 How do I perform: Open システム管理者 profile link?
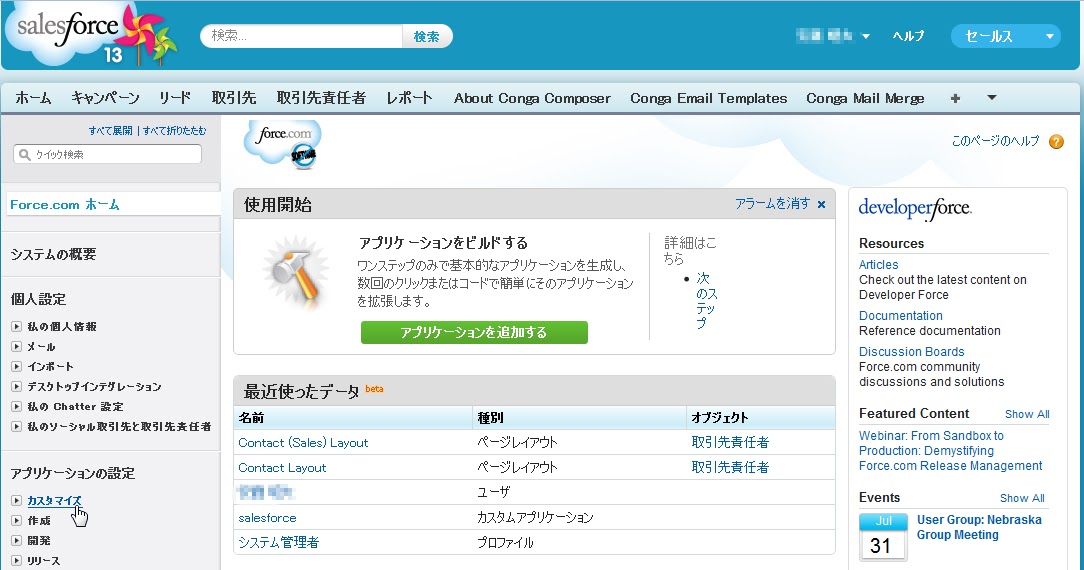click(x=279, y=542)
